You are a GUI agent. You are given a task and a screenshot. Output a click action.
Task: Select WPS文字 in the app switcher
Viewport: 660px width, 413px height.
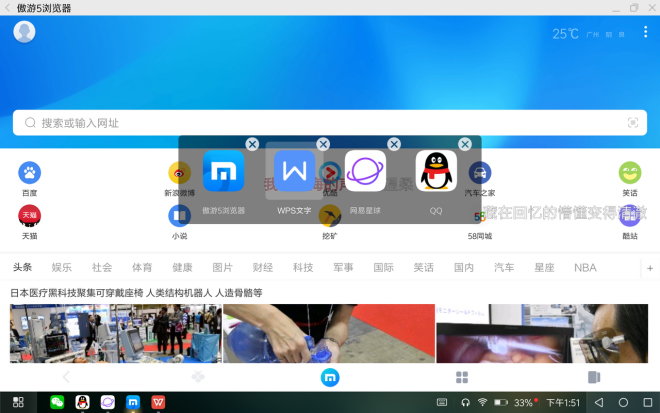[294, 172]
